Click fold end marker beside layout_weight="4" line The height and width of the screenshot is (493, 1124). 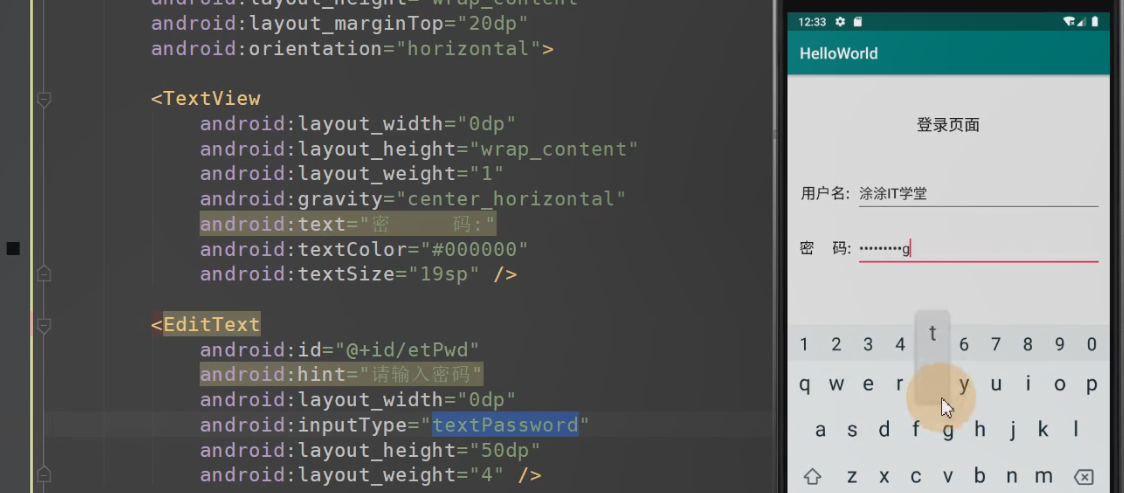[44, 474]
